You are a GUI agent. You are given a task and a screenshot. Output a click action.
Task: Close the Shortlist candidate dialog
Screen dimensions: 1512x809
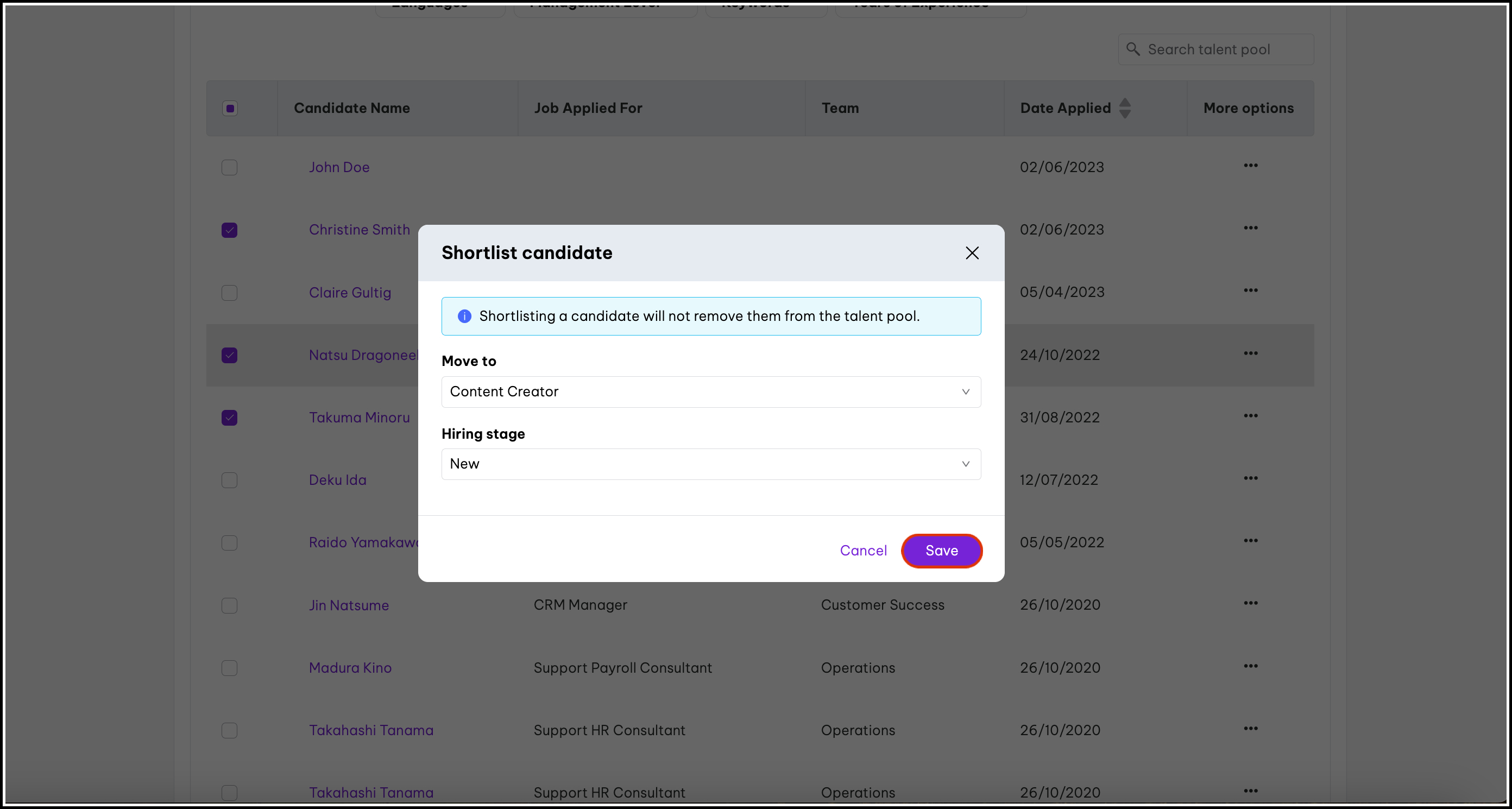click(x=972, y=253)
